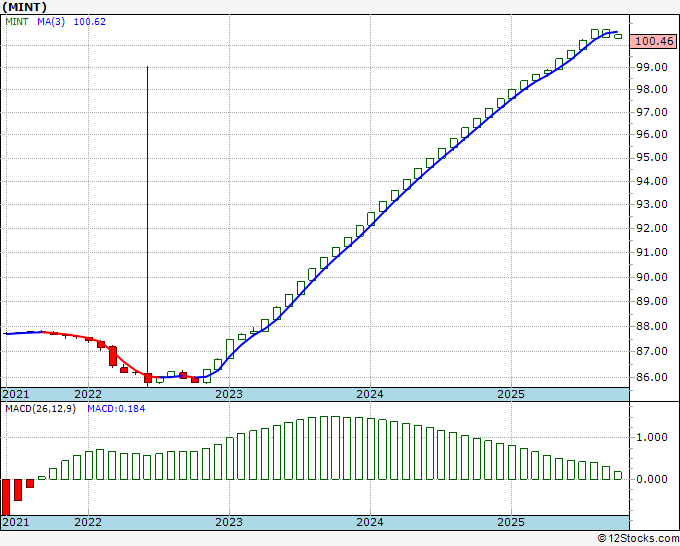Image resolution: width=680 pixels, height=546 pixels.
Task: Click the 95.00 price axis label
Action: coord(651,157)
